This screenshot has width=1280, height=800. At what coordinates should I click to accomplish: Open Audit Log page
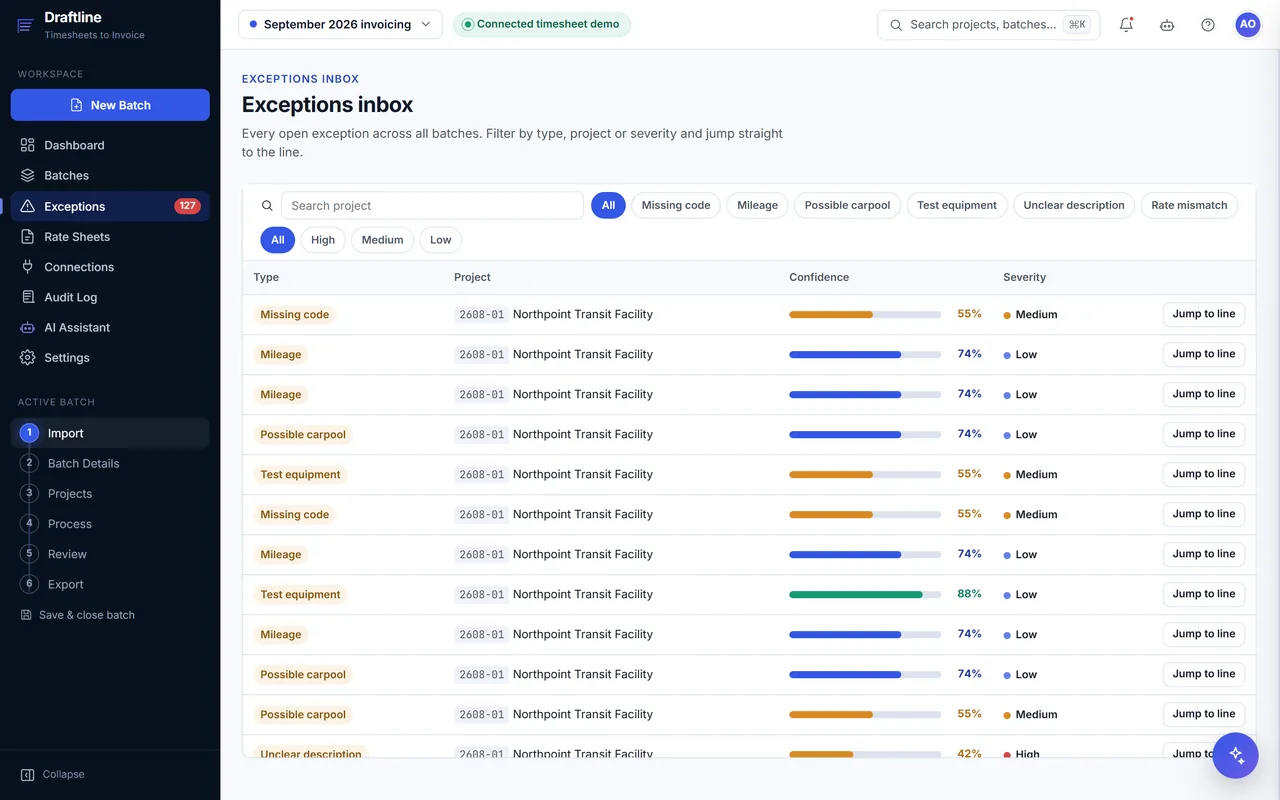pyautogui.click(x=110, y=297)
